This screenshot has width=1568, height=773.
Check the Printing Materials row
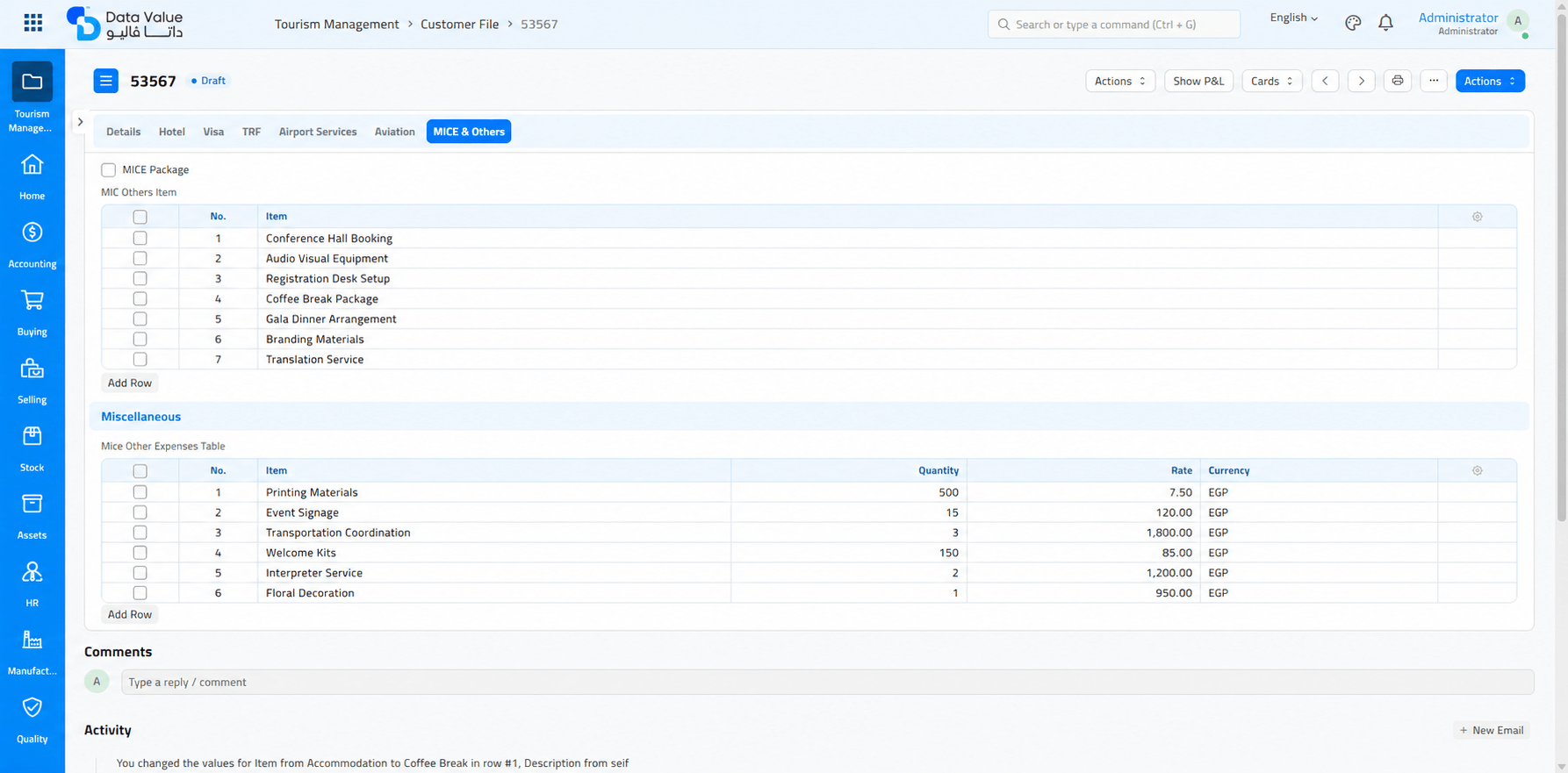pos(140,492)
